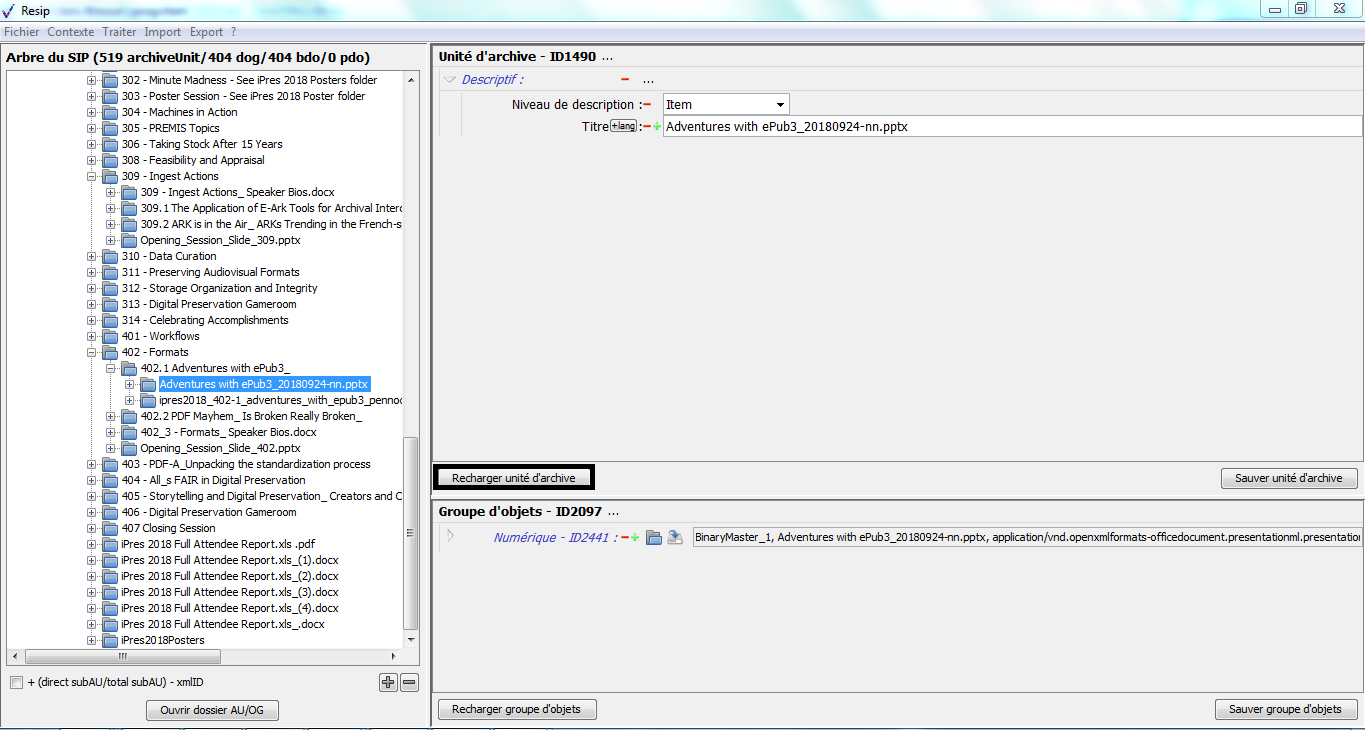Click the replace file icon for Numérique

click(x=675, y=538)
